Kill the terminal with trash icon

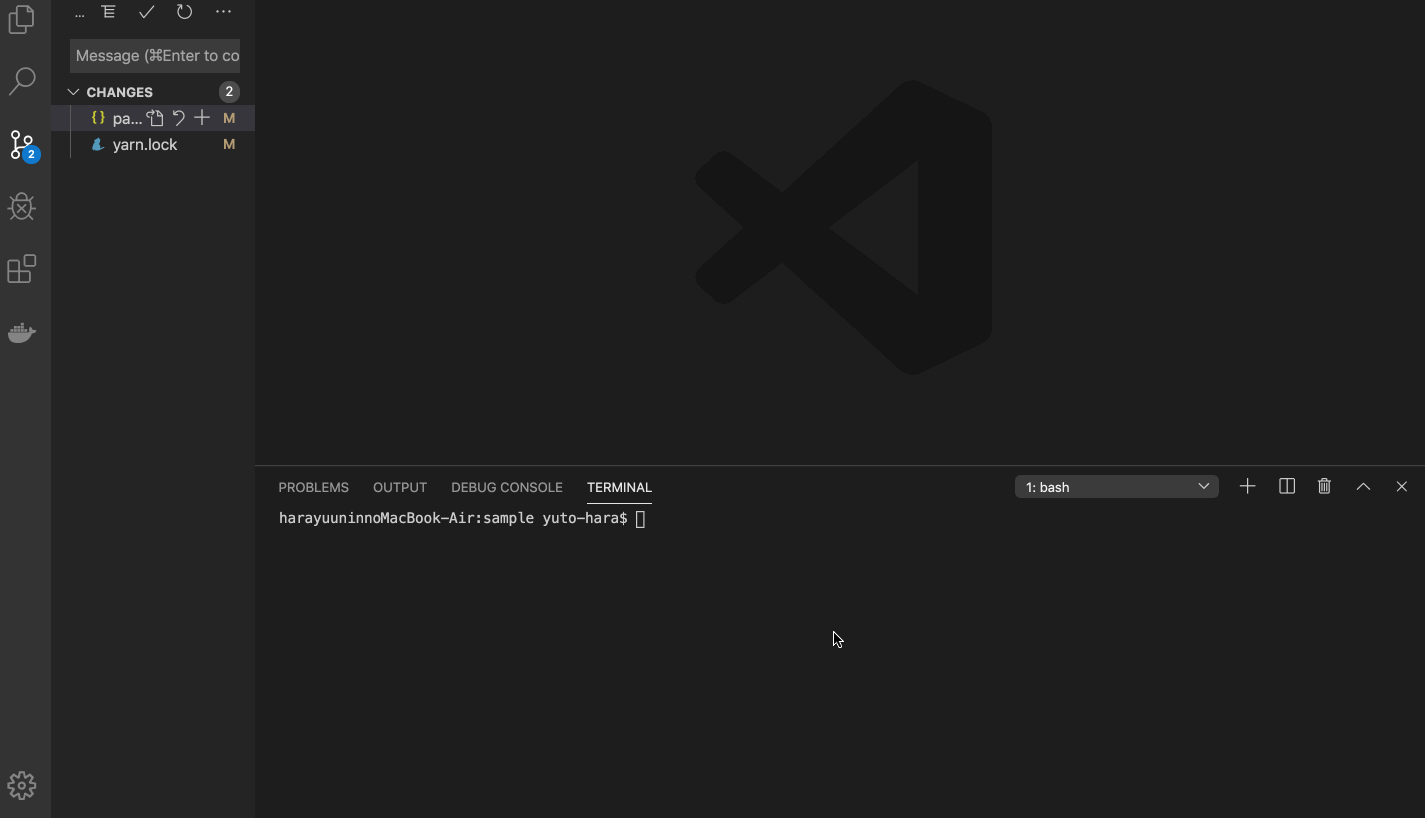coord(1324,486)
